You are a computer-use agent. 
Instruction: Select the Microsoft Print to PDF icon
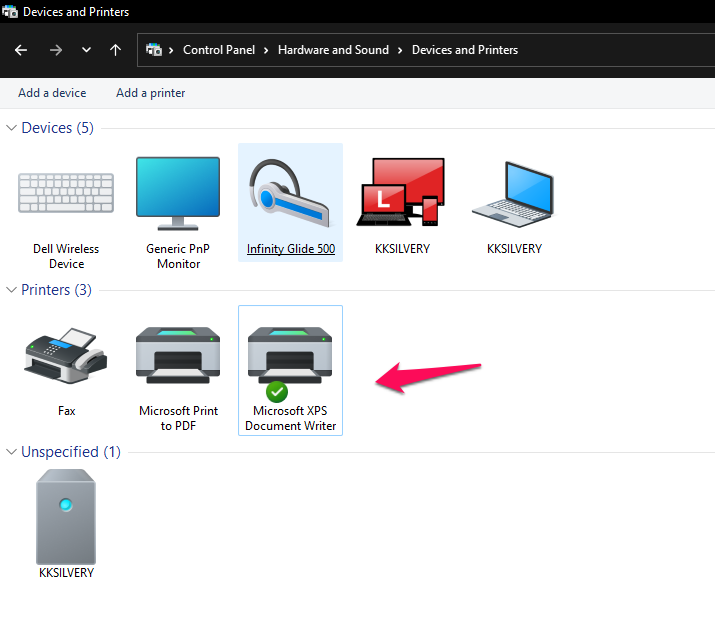[x=178, y=355]
